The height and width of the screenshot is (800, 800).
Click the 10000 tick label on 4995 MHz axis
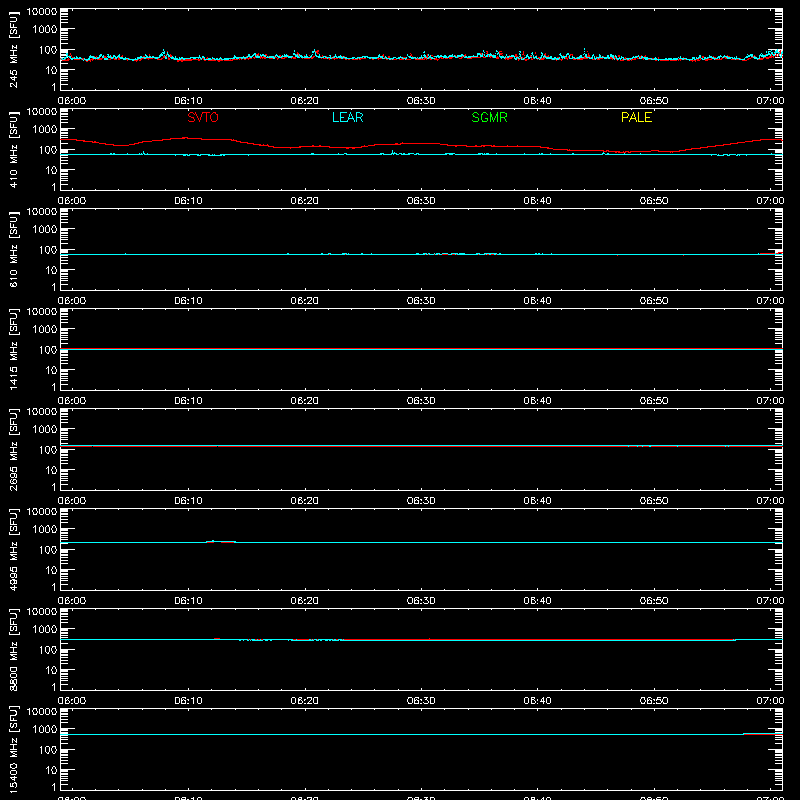tap(42, 512)
